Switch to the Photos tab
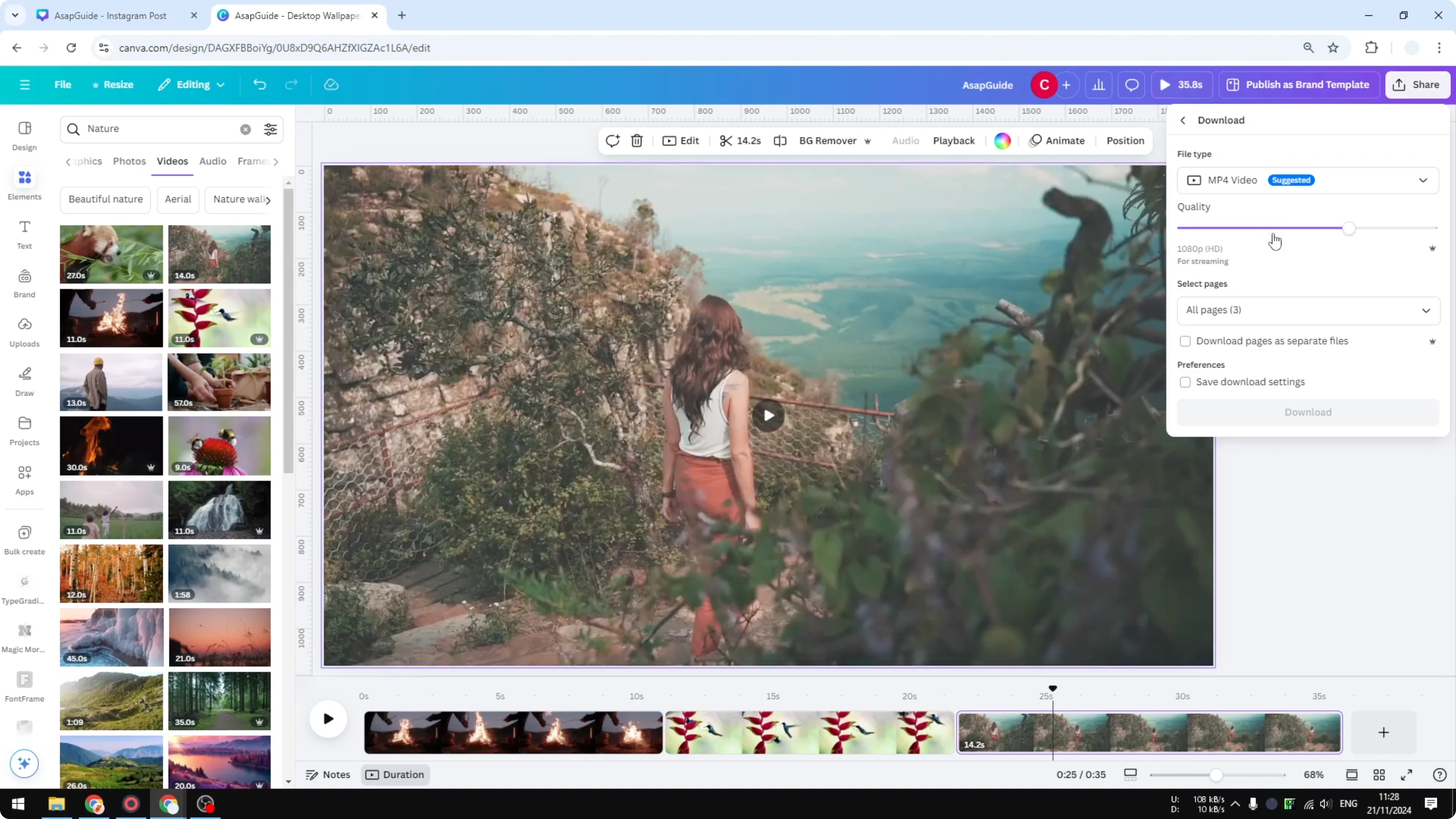Image resolution: width=1456 pixels, height=819 pixels. pyautogui.click(x=129, y=161)
